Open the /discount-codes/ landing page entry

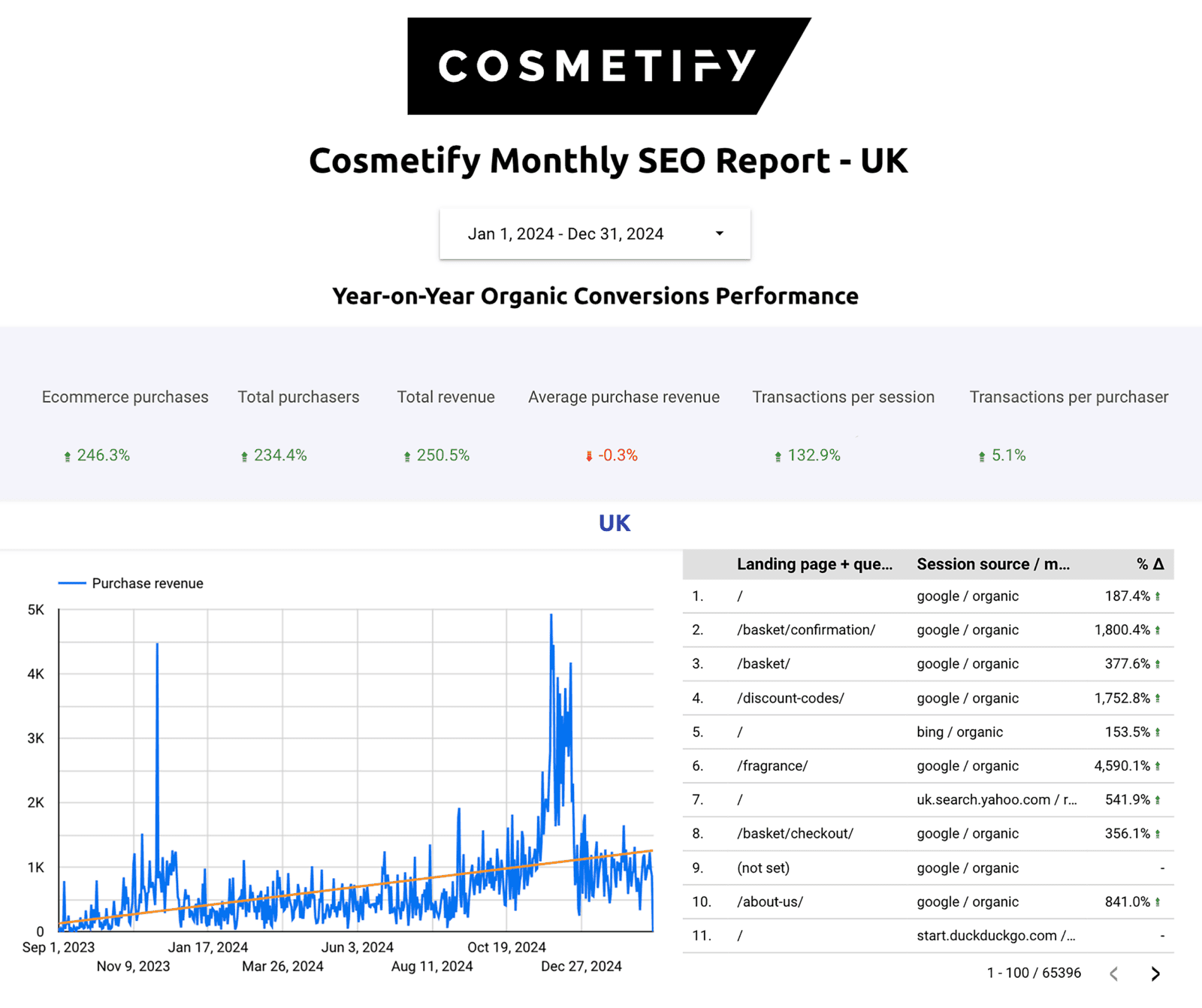pyautogui.click(x=790, y=698)
